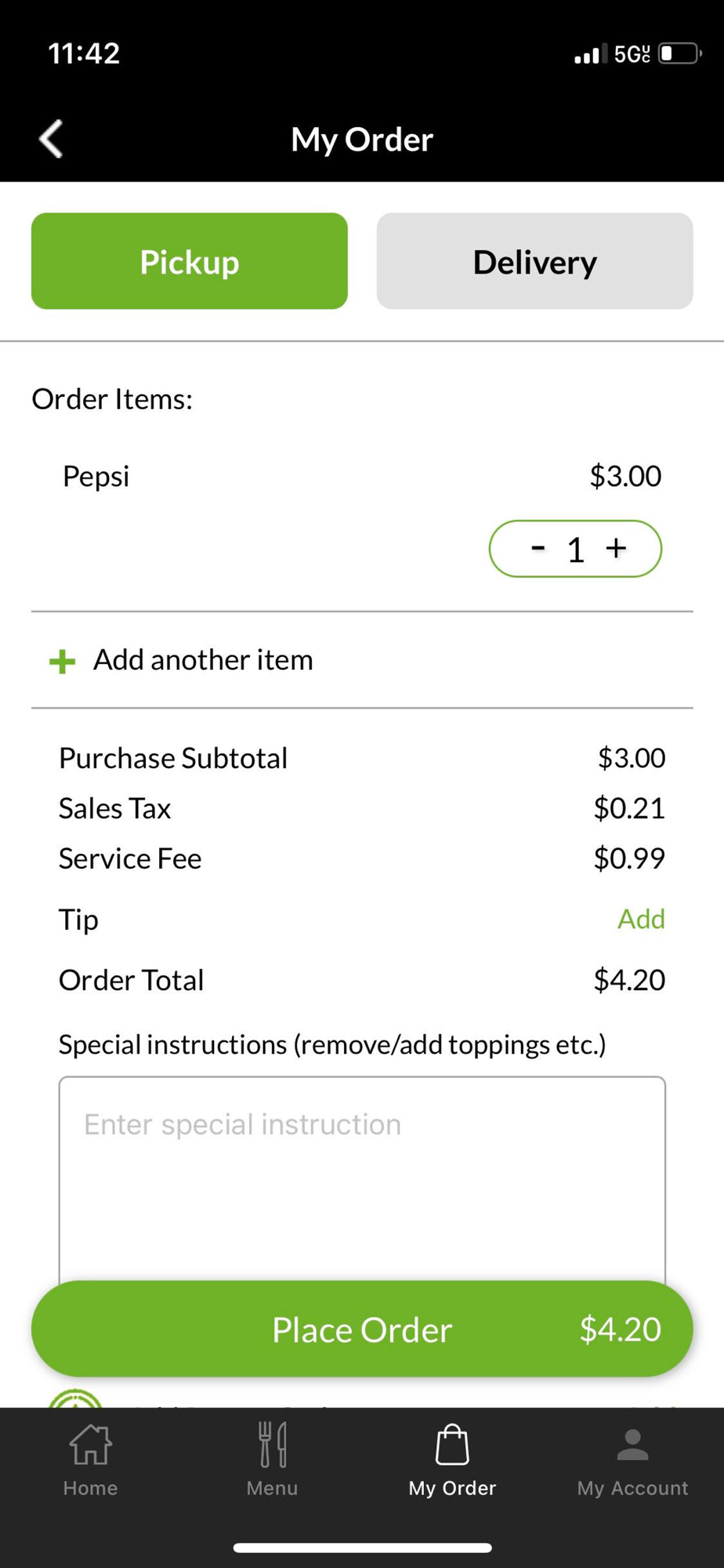The width and height of the screenshot is (724, 1568).
Task: Tap the green plus icon beside Add another item
Action: tap(63, 661)
